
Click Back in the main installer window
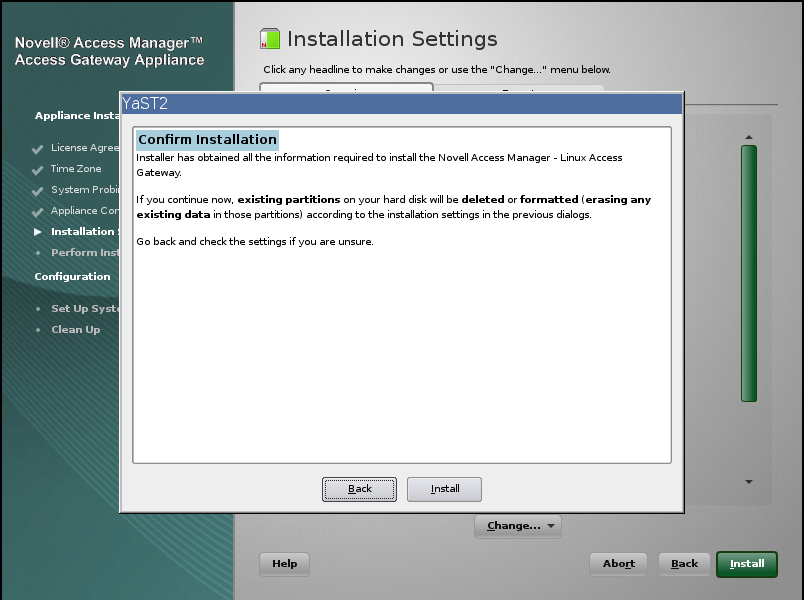pos(684,564)
